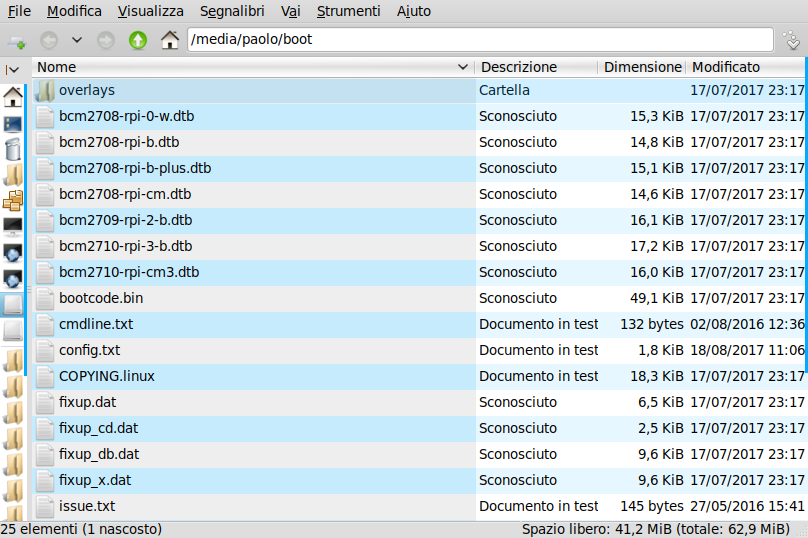Screen dimensions: 808x538
Task: Select the Desktop place in the sidebar
Action: [12, 124]
